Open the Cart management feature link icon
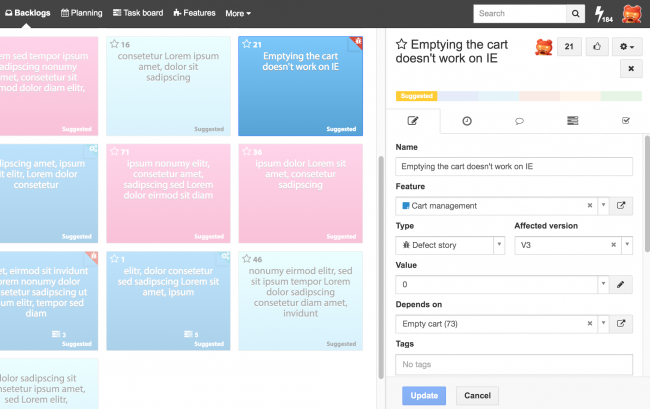 (621, 206)
